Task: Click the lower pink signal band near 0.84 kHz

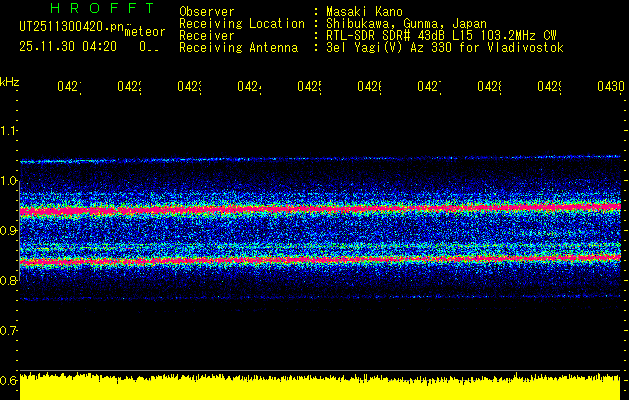Action: tap(320, 260)
